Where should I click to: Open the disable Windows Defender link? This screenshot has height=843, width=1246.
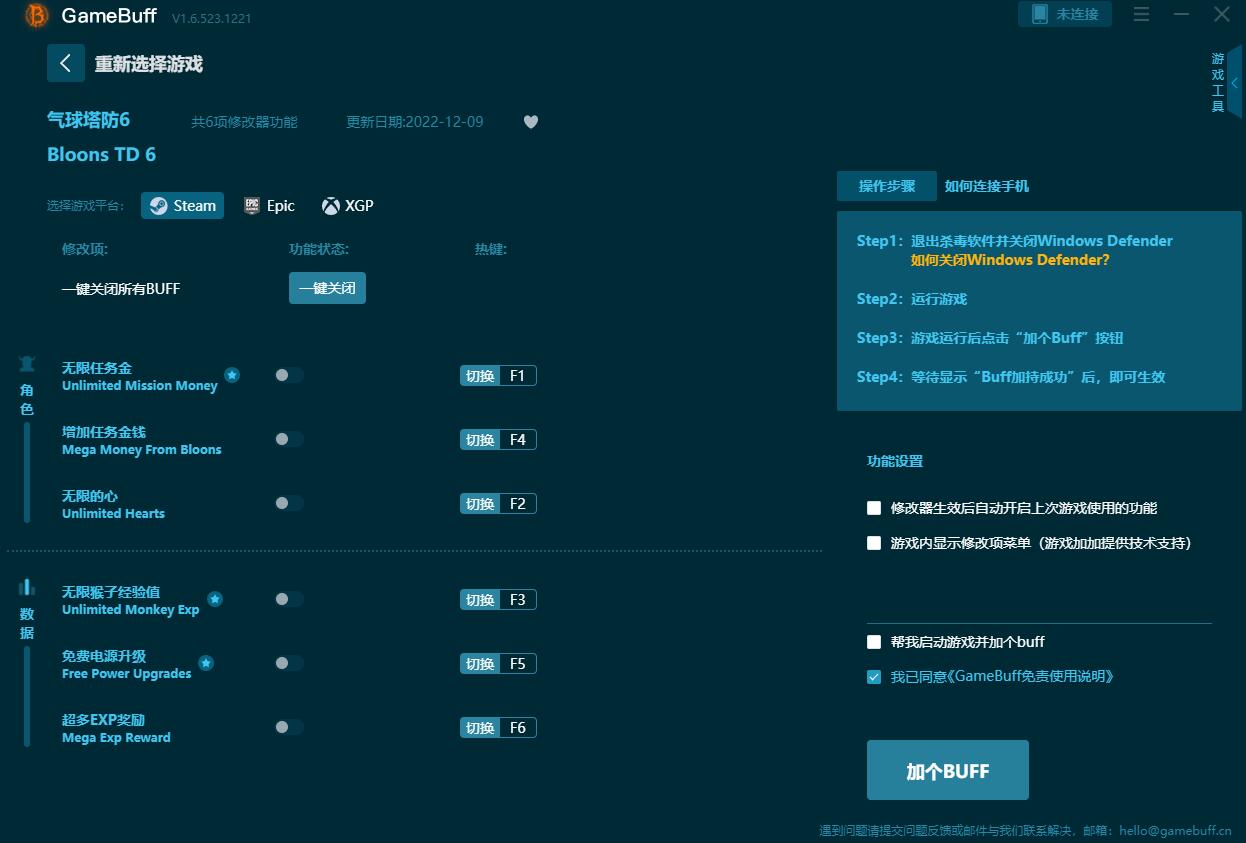point(1010,260)
